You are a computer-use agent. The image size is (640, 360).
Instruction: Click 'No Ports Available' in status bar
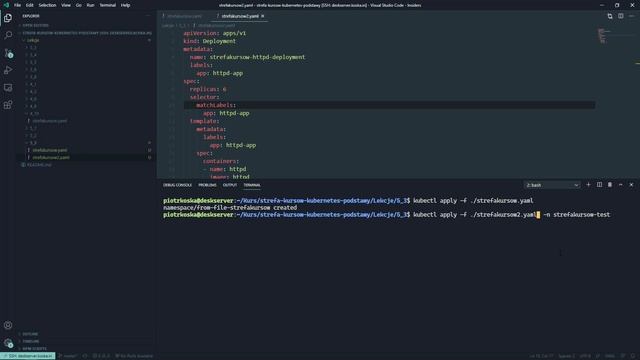(x=134, y=356)
